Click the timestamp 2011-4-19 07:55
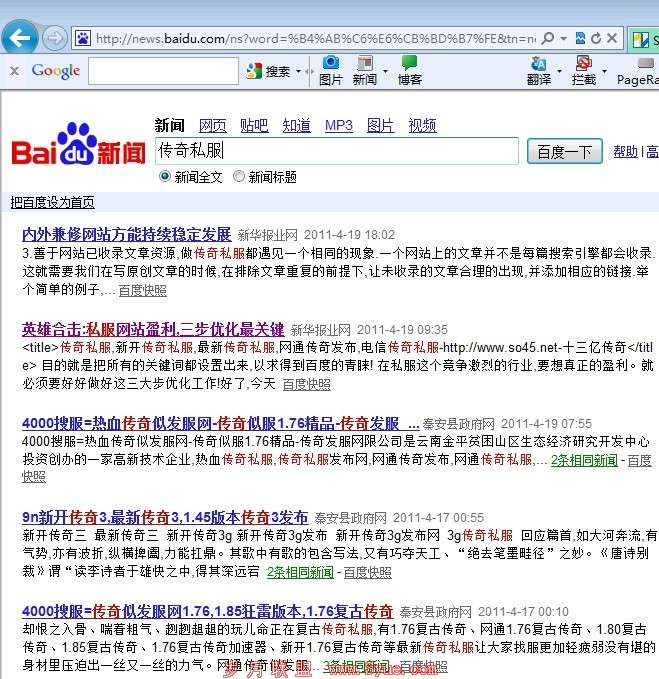Image resolution: width=659 pixels, height=679 pixels. 546,424
